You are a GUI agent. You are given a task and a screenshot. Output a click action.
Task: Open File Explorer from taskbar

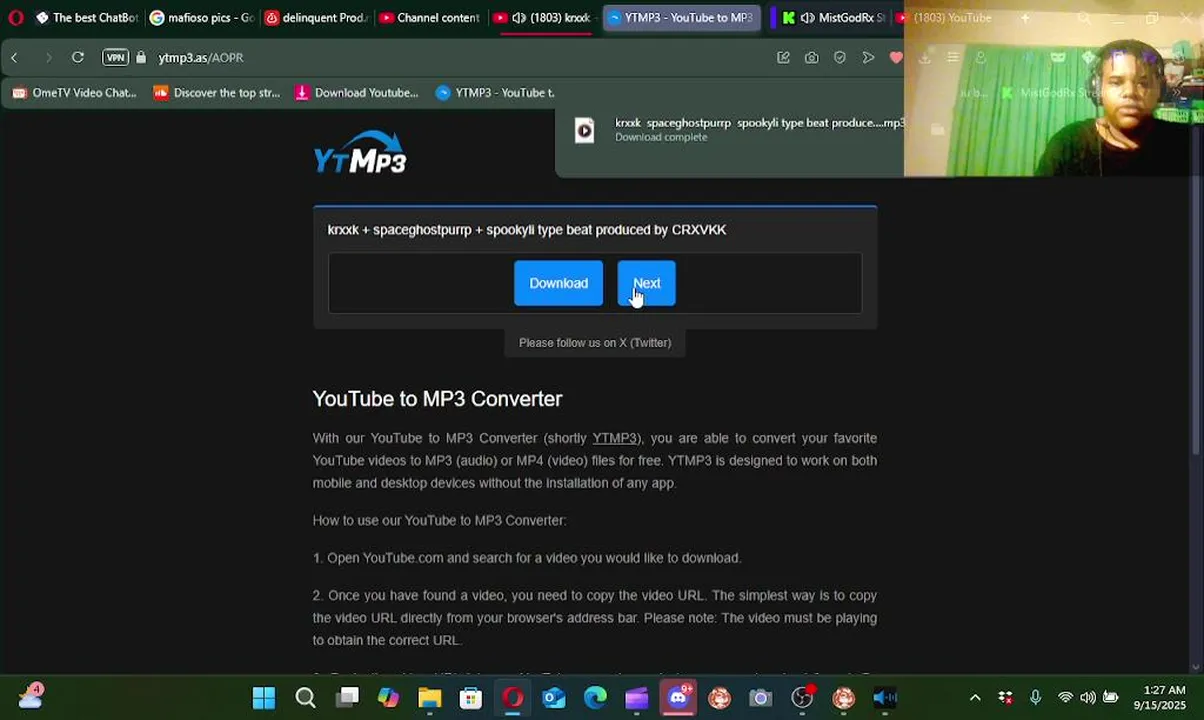point(430,698)
